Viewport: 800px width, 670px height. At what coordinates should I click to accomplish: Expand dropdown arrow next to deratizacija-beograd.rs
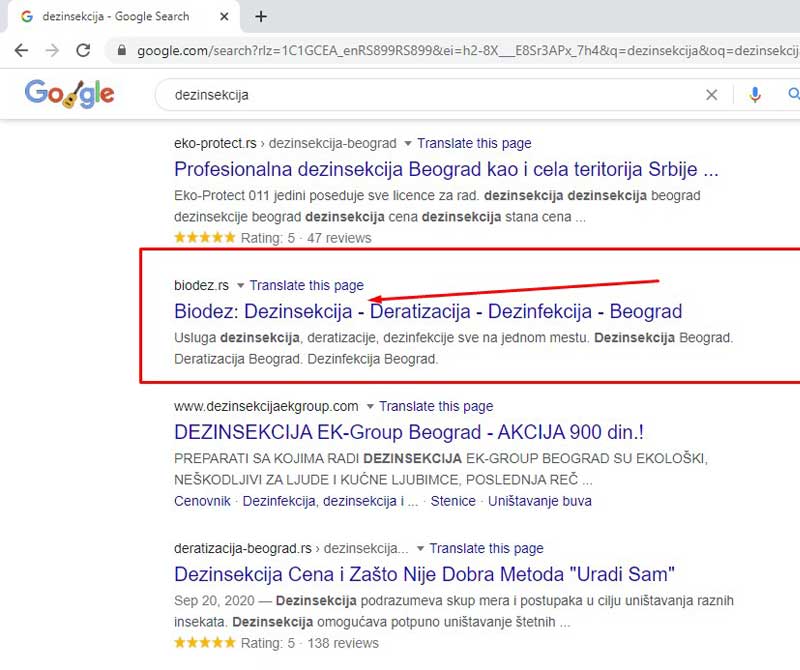420,549
